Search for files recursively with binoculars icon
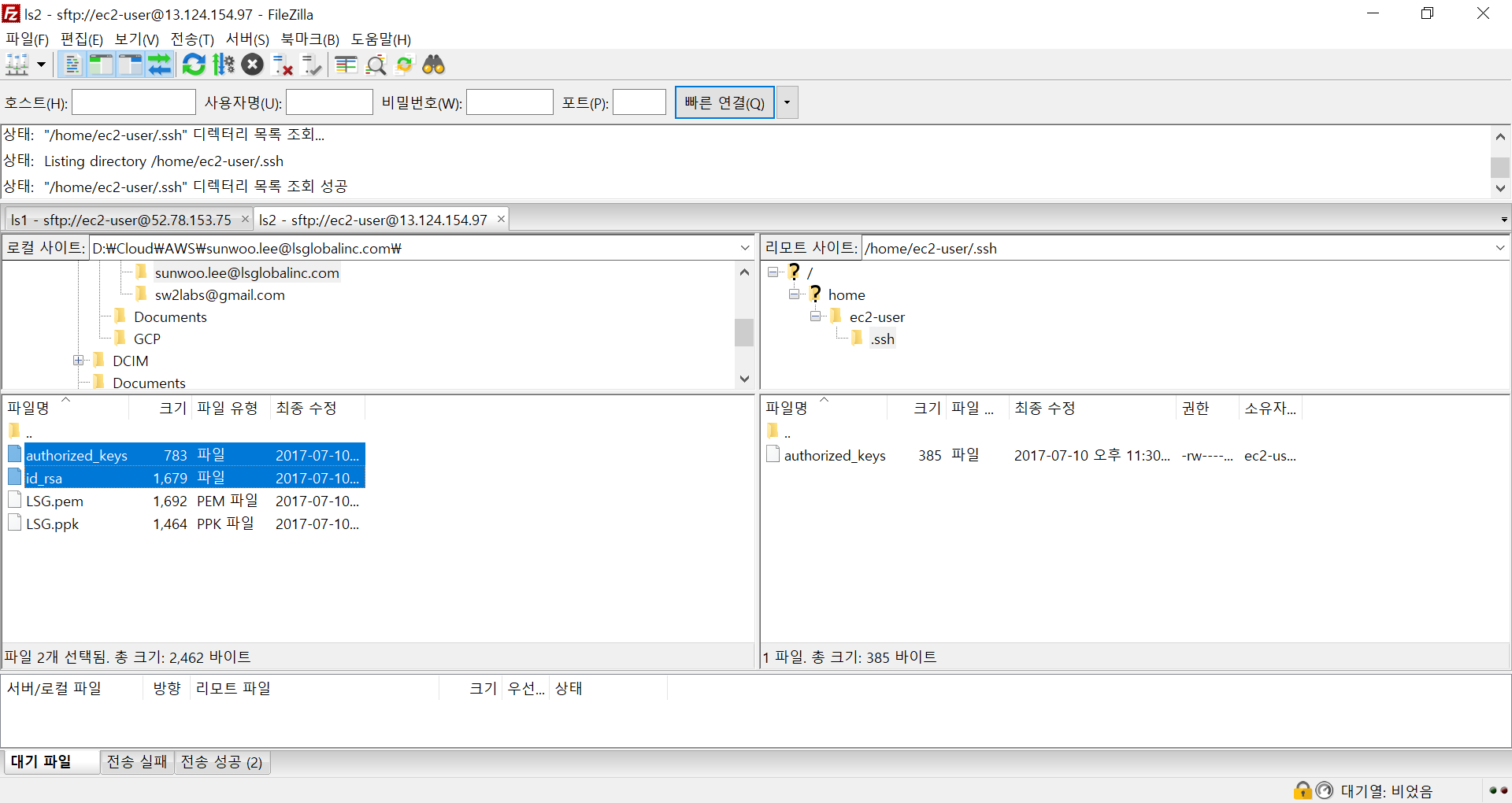The image size is (1512, 803). tap(434, 65)
